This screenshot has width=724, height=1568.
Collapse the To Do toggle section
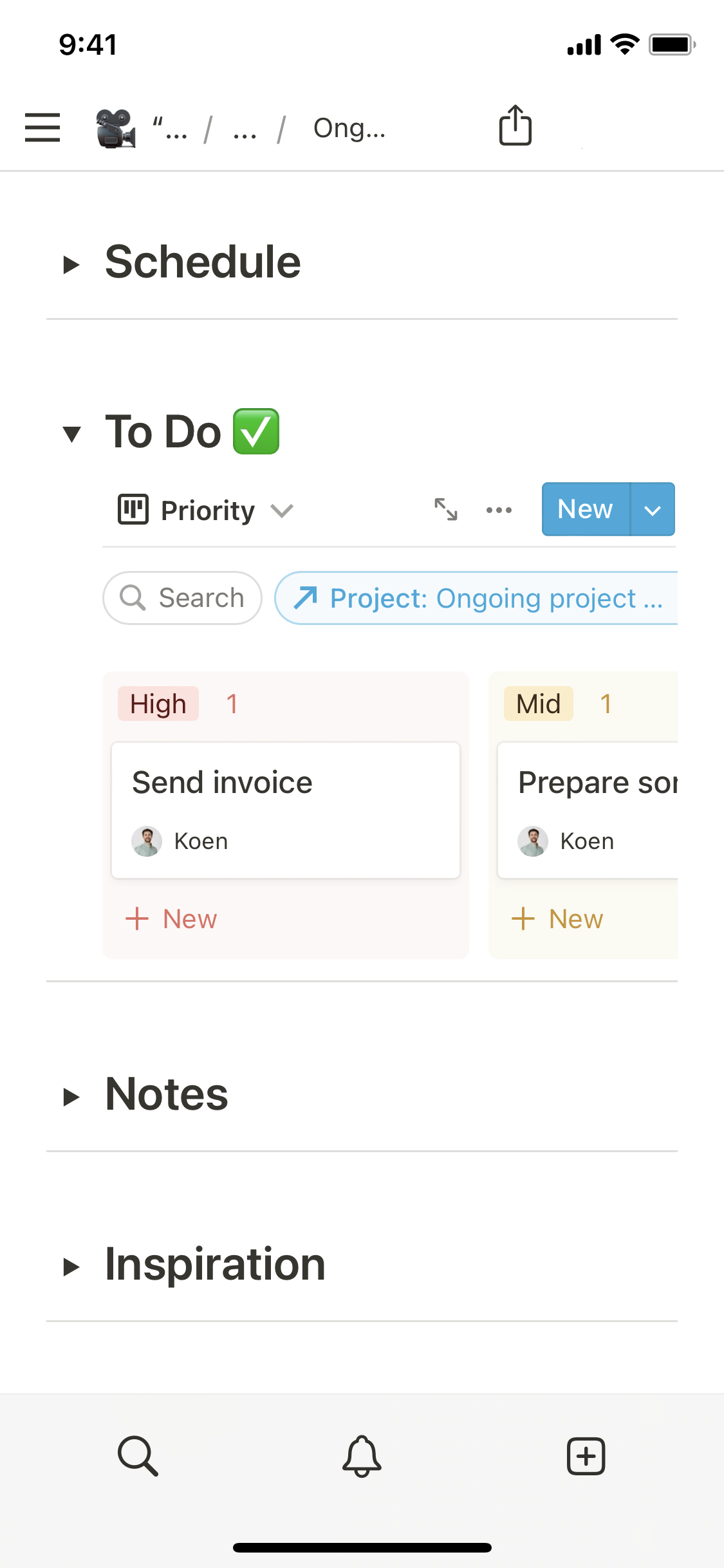(x=71, y=433)
